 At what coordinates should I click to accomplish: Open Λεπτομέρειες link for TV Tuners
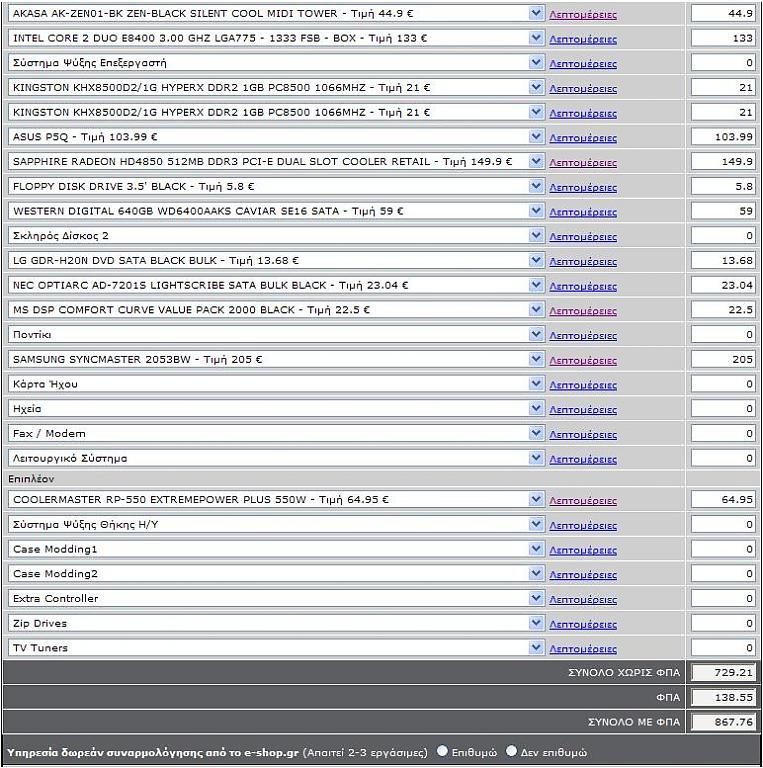[583, 649]
